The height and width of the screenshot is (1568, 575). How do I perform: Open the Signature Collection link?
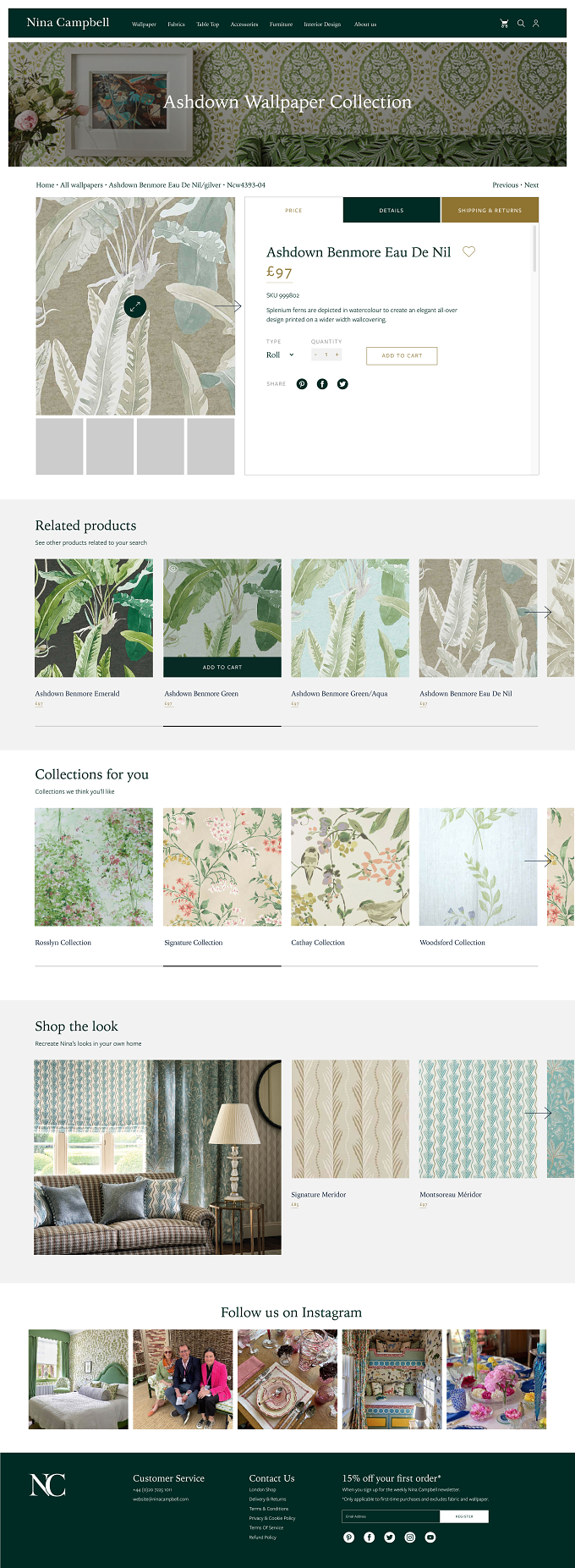(x=194, y=942)
